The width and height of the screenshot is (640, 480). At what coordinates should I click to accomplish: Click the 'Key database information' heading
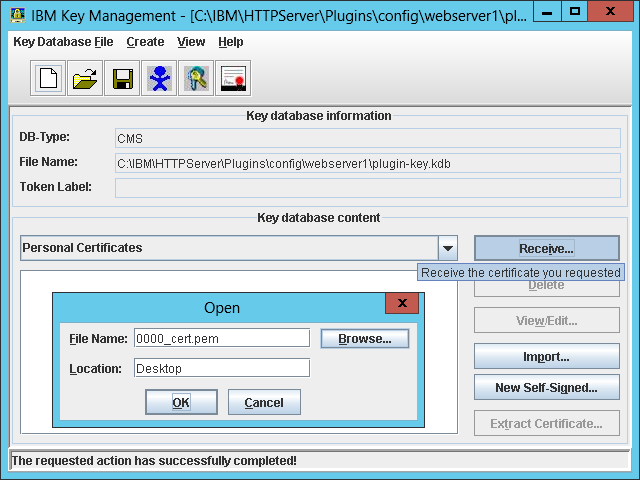pos(319,116)
